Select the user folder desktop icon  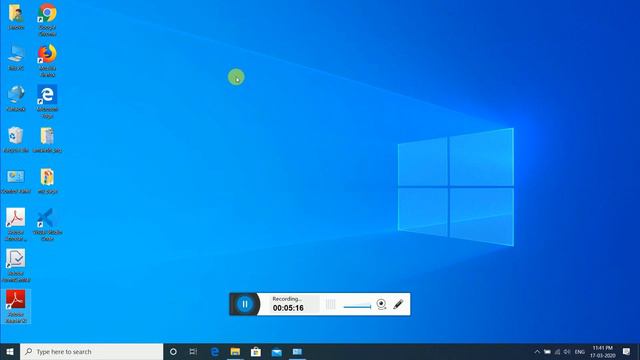pos(16,17)
